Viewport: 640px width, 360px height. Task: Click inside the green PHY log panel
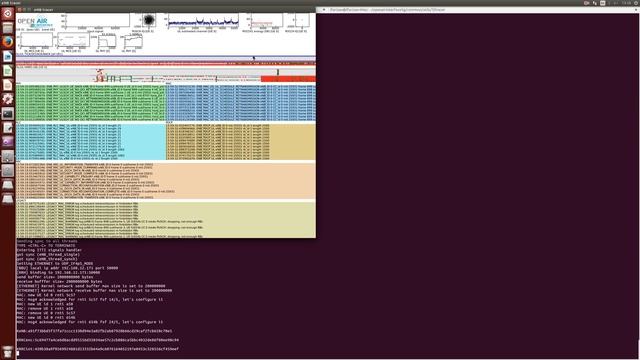(91, 102)
